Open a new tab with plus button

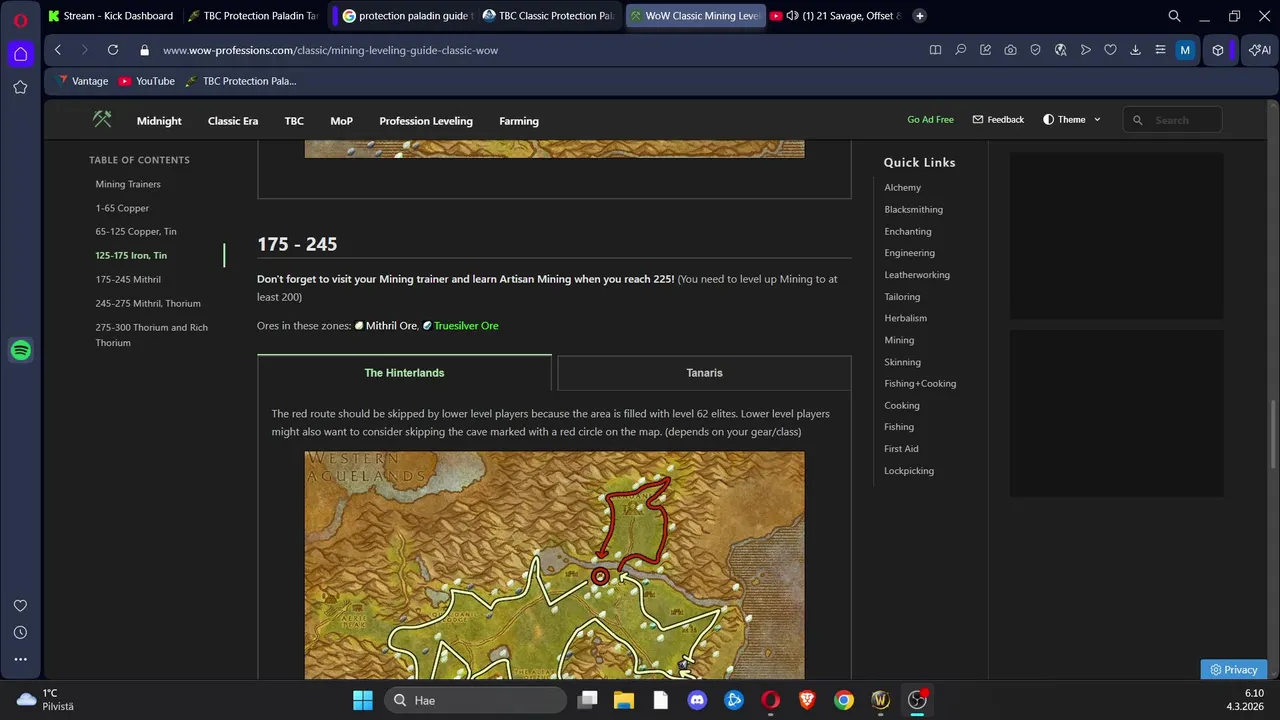[920, 16]
